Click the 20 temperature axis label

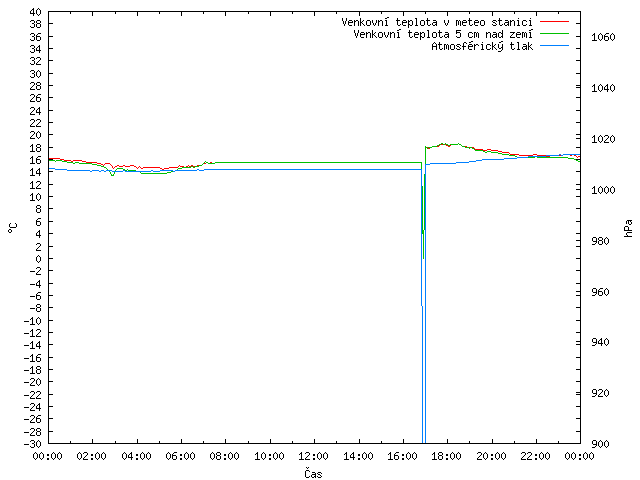[x=36, y=135]
